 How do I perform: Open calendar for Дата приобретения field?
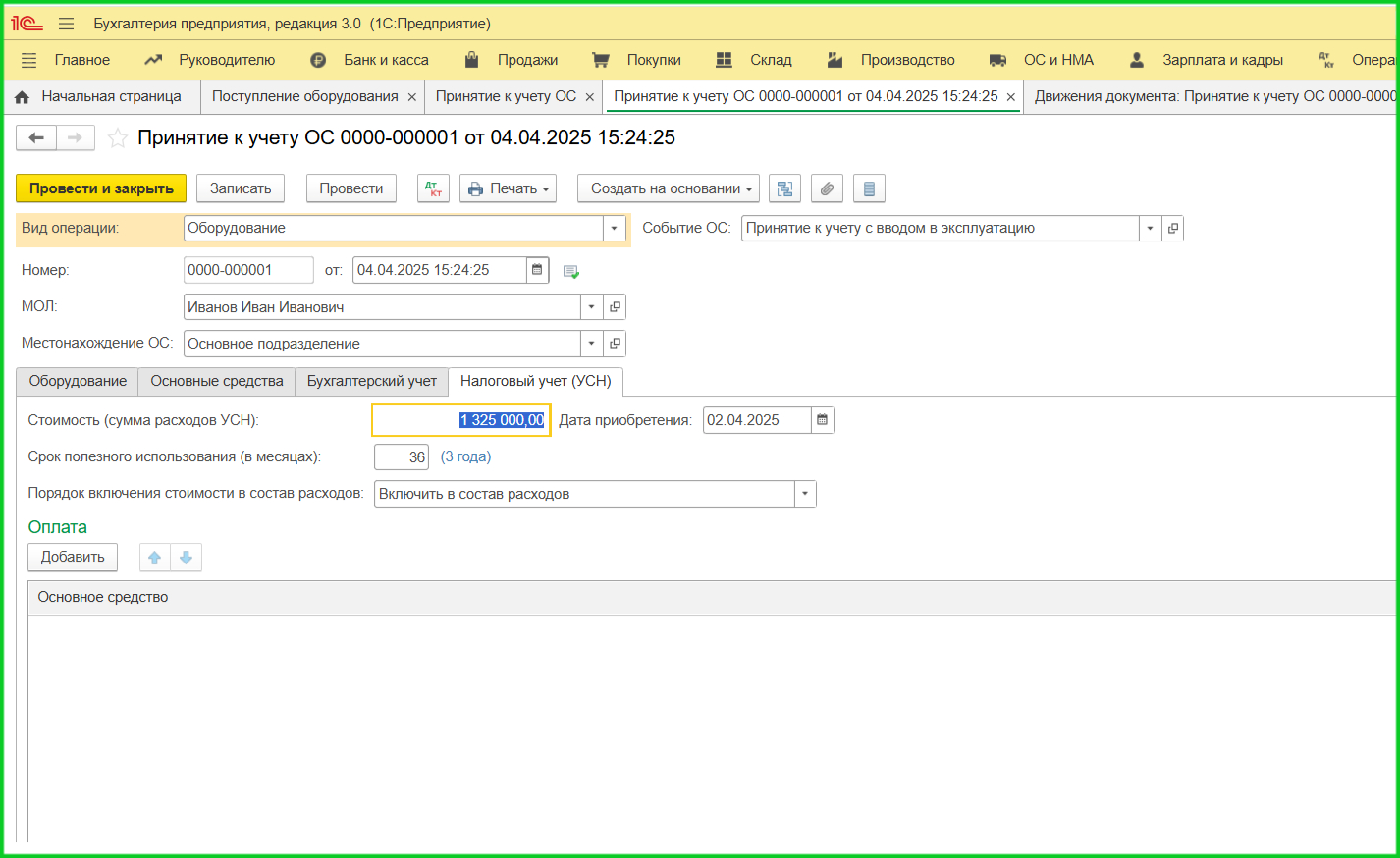pos(823,420)
